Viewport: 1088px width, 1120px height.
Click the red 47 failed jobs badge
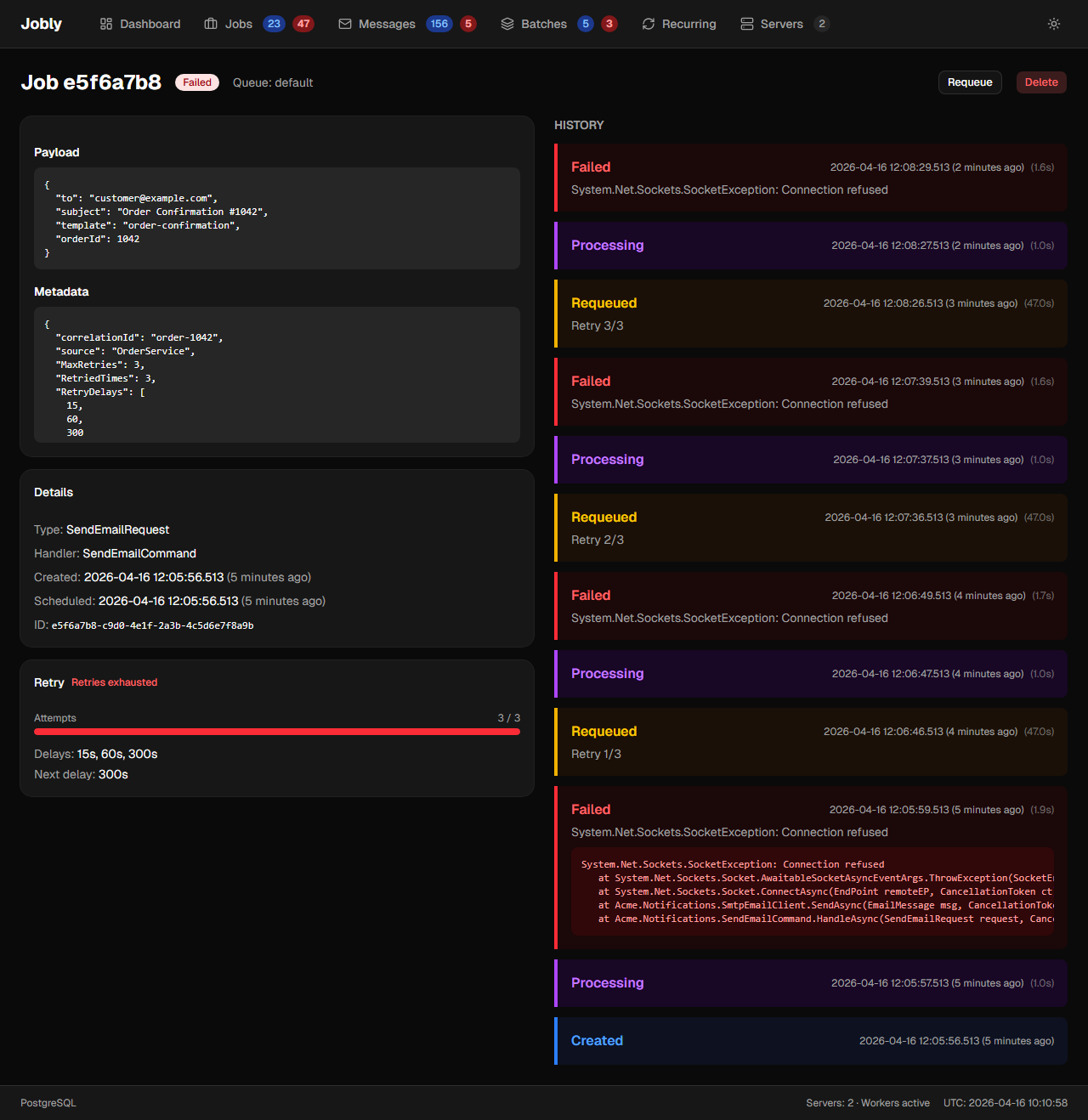303,24
